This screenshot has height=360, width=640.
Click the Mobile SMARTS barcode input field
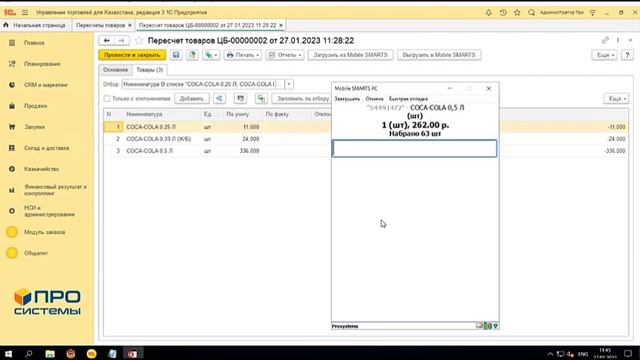pos(415,149)
